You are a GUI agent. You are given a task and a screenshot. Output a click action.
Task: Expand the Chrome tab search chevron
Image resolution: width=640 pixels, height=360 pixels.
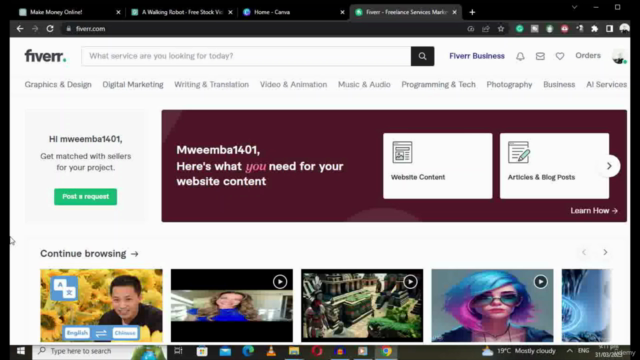[574, 7]
